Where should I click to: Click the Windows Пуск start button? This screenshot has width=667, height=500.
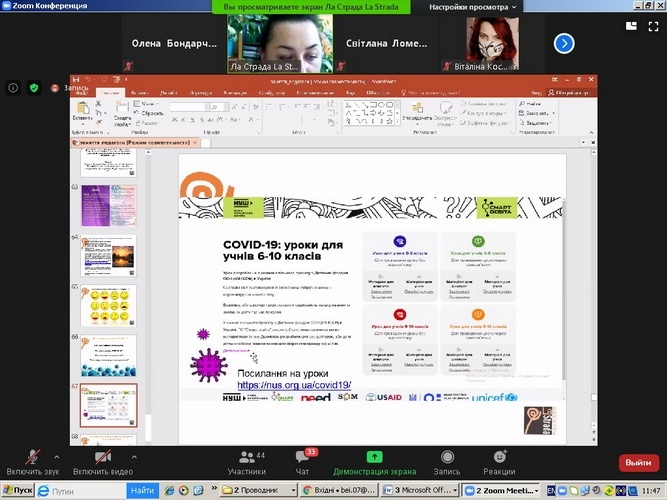pyautogui.click(x=17, y=491)
